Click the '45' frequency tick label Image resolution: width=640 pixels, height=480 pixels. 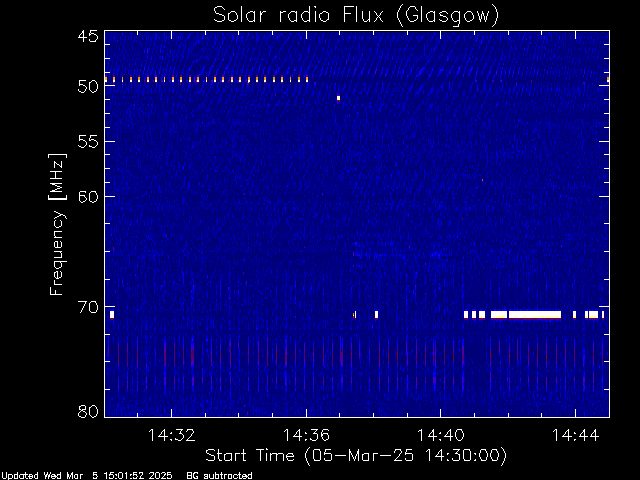coord(88,37)
